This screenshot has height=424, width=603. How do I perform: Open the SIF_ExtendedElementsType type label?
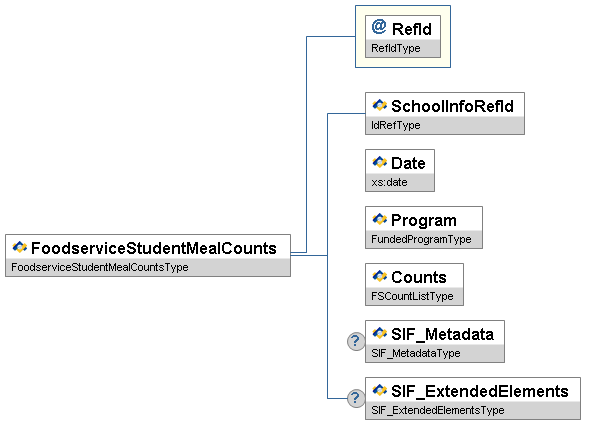437,410
